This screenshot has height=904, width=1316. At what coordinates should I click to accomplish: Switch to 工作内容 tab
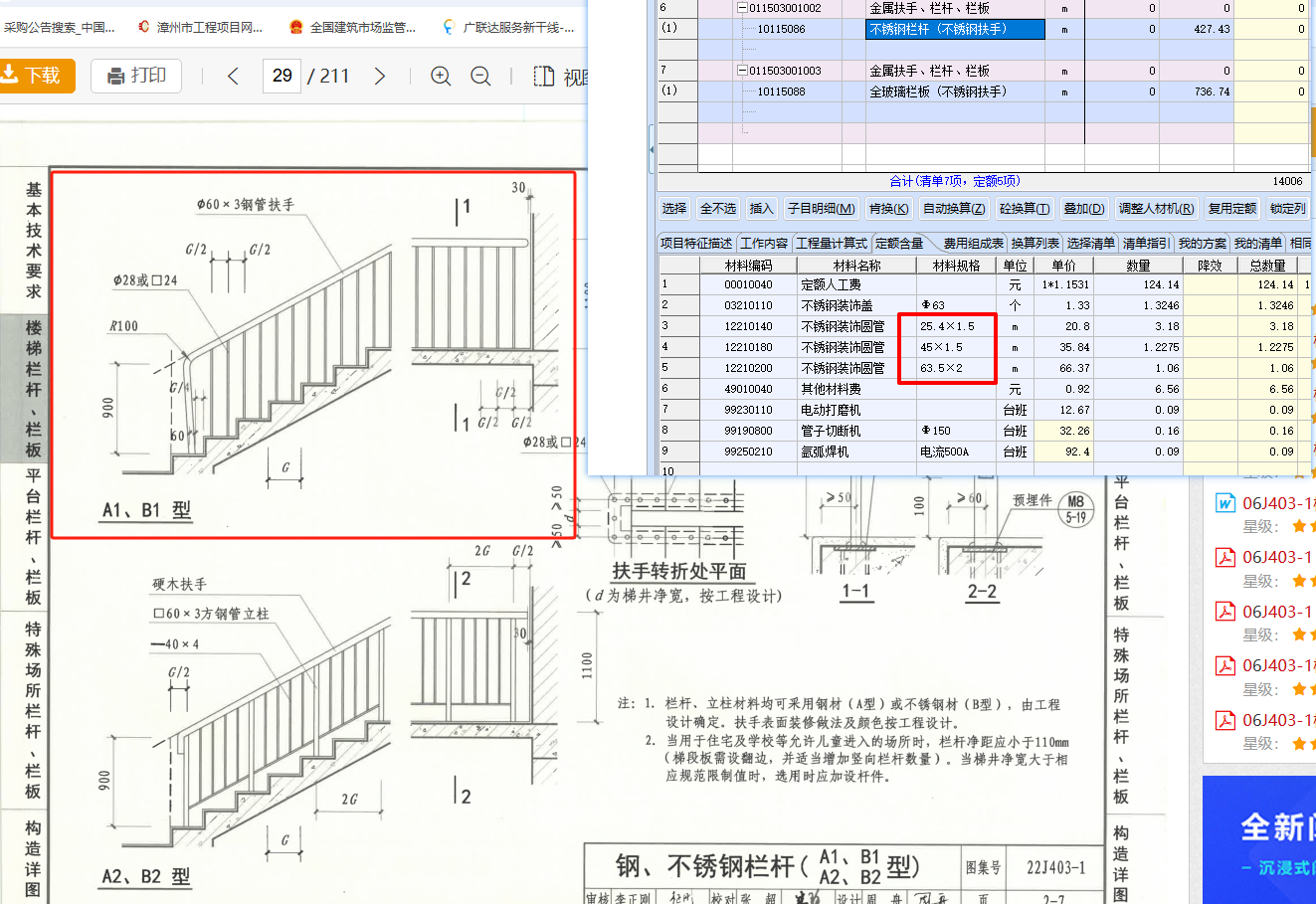pos(764,243)
